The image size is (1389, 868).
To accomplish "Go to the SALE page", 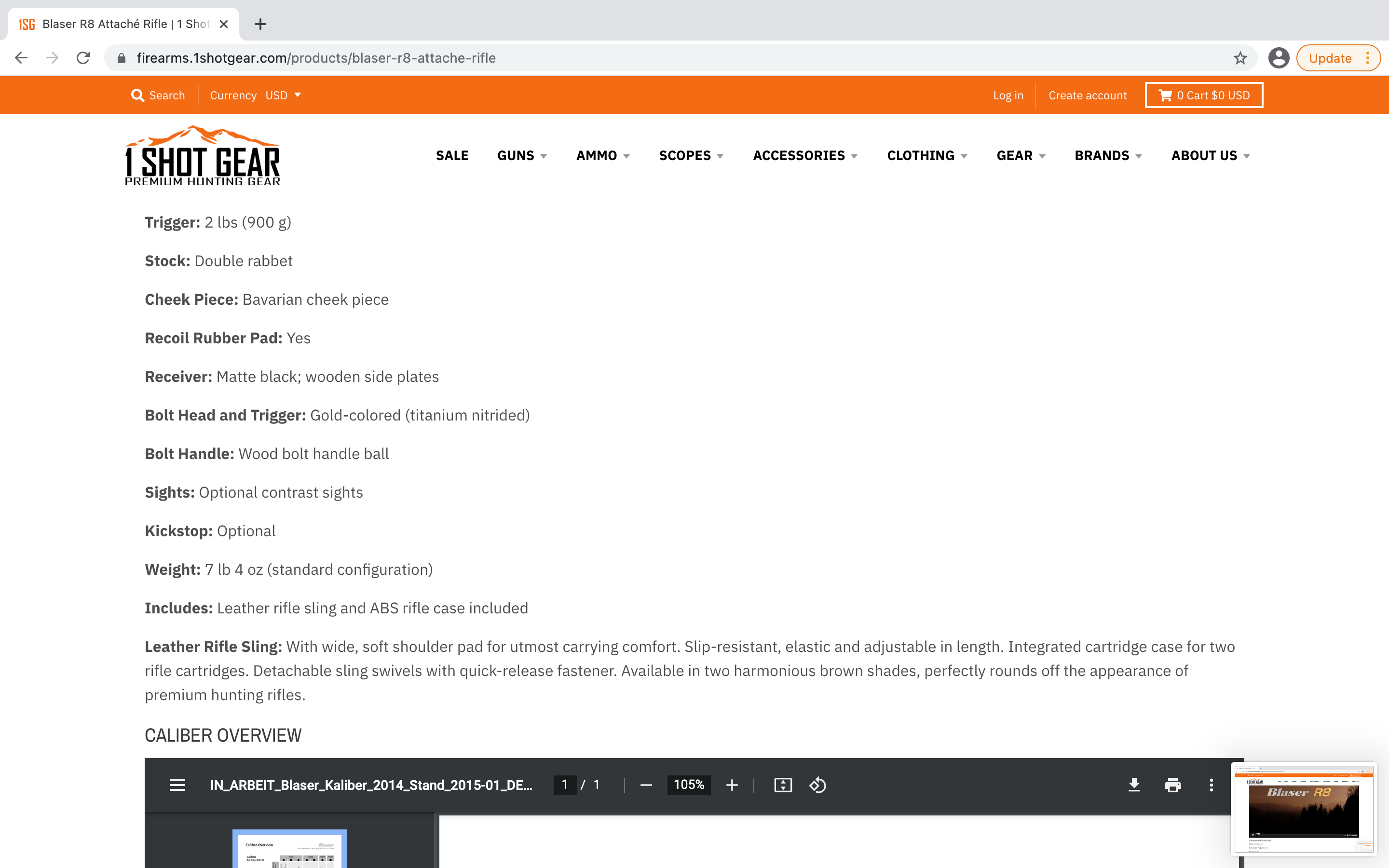I will tap(452, 156).
